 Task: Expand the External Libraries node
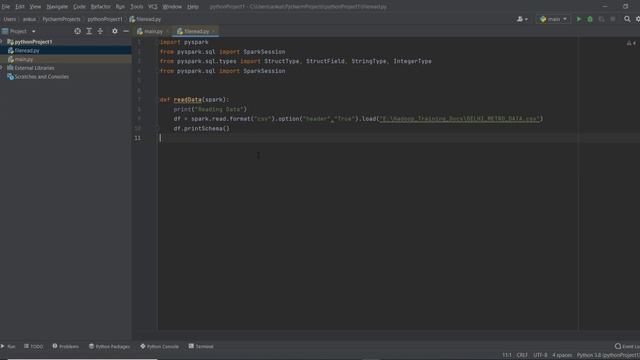click(2, 68)
